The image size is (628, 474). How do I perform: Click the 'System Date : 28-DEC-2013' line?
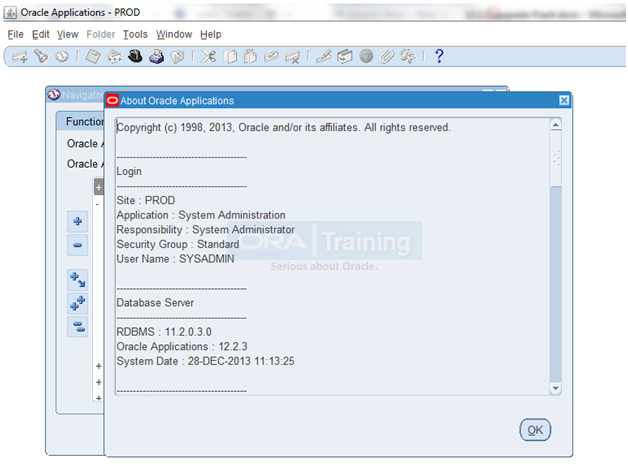[x=205, y=361]
